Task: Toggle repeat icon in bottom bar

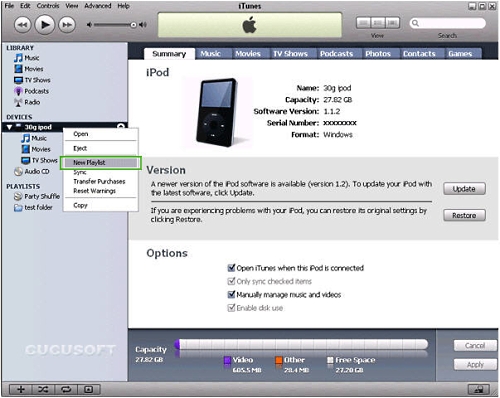Action: (66, 389)
